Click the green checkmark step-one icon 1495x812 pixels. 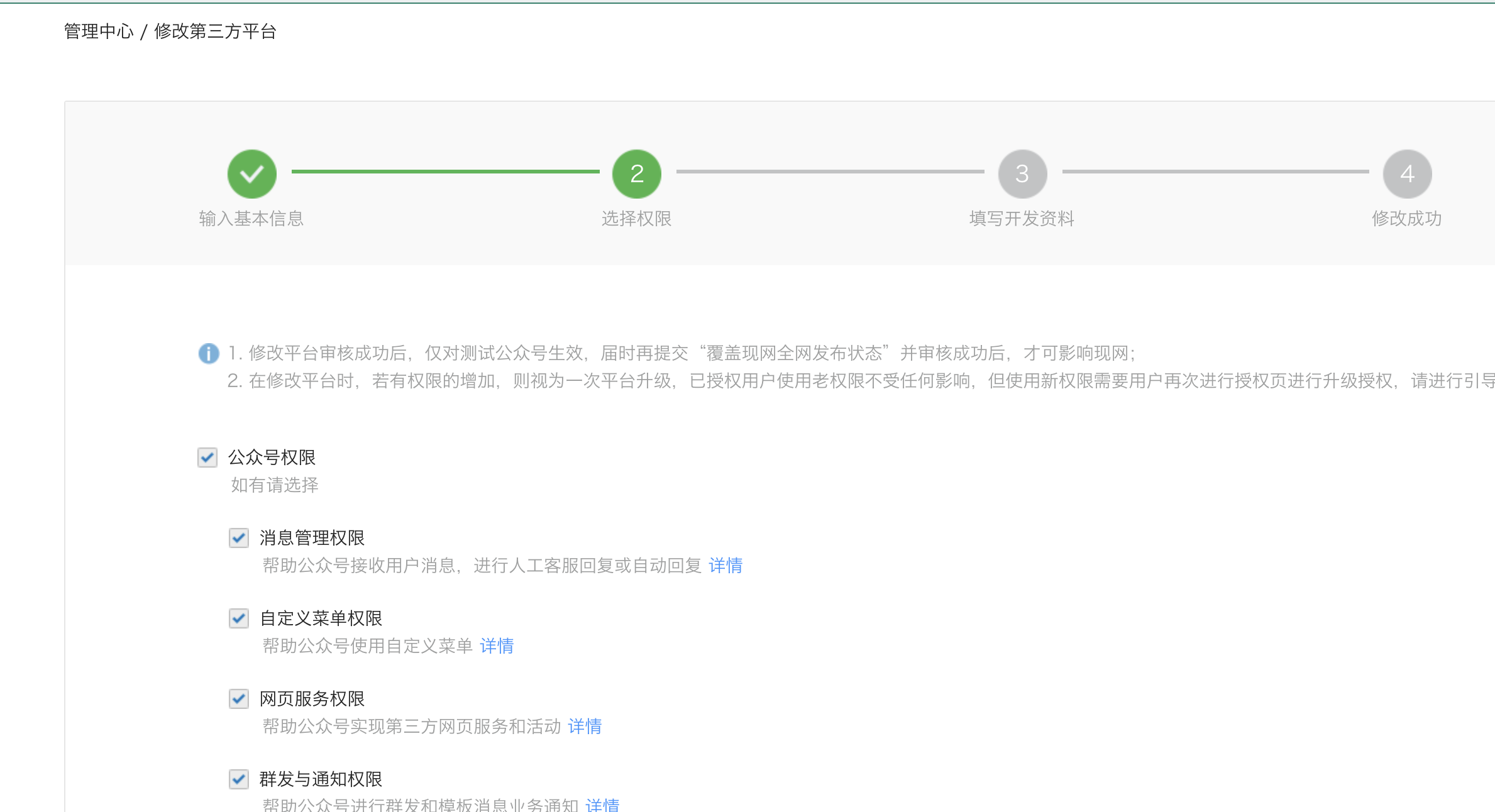click(251, 173)
